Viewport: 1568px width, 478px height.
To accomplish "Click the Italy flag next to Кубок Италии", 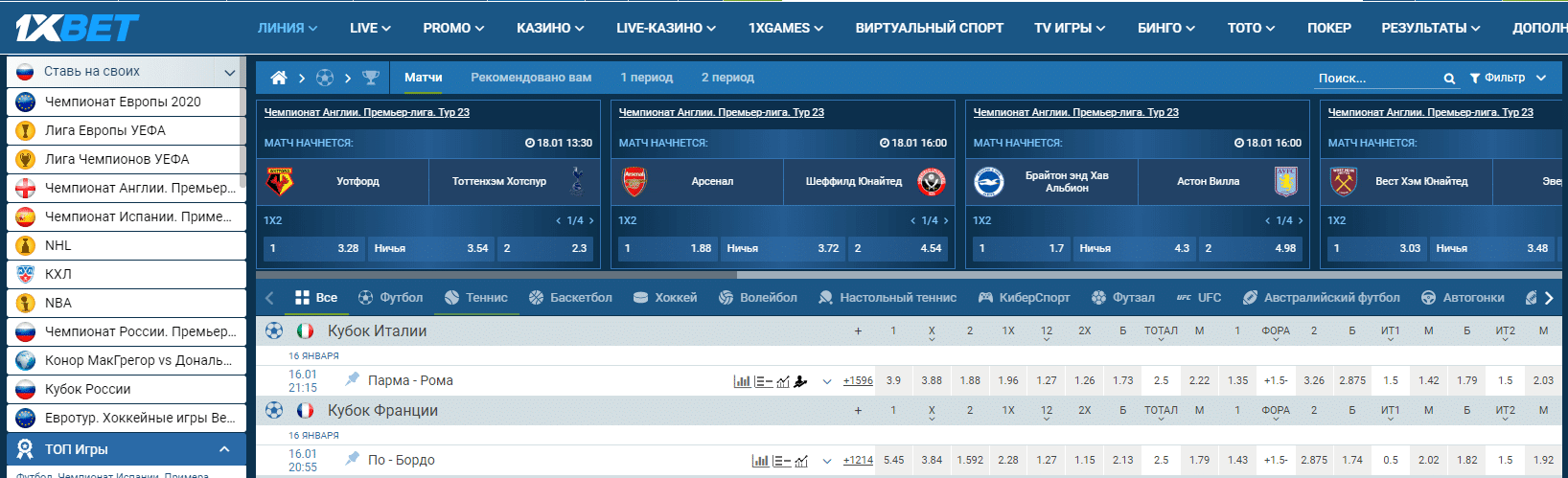I will [305, 330].
